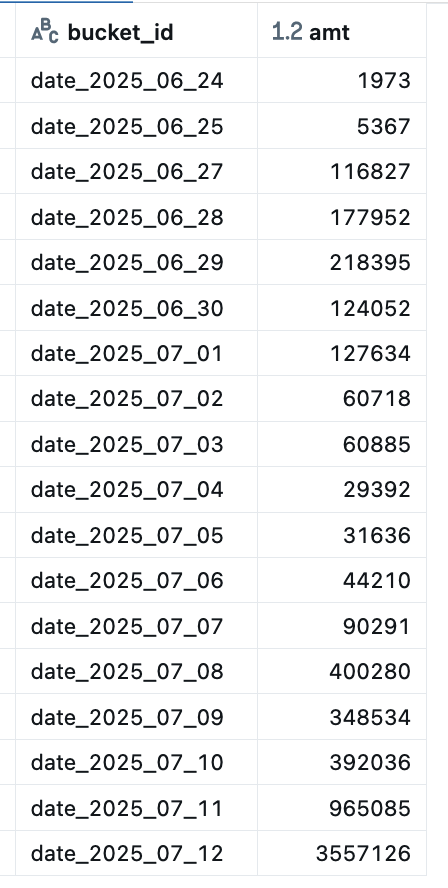Image resolution: width=448 pixels, height=888 pixels.
Task: Click the string type icon beside bucket_id
Action: pos(45,32)
